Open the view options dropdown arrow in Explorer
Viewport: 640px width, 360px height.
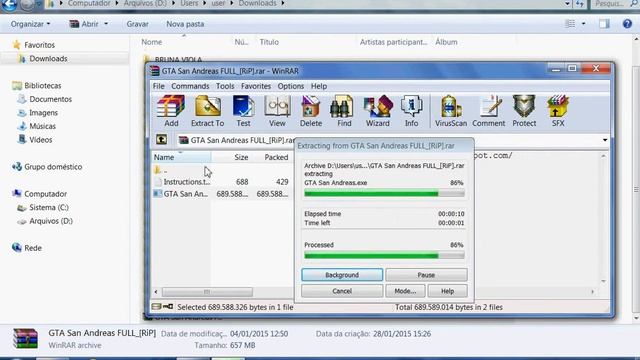pos(583,24)
